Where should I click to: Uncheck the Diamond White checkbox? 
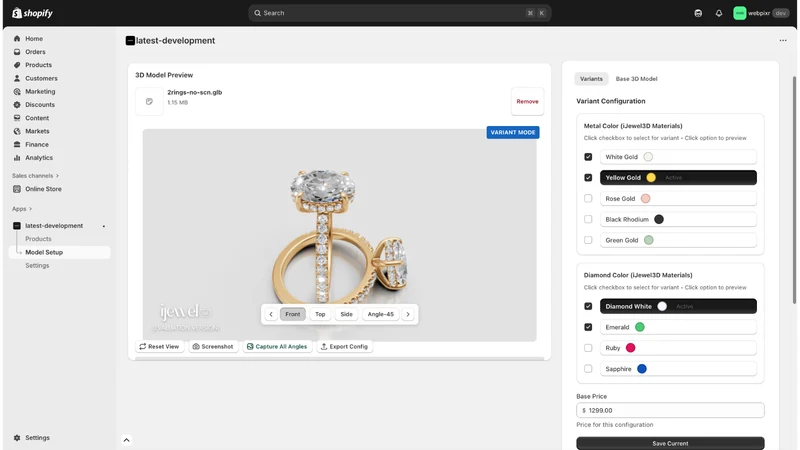click(x=588, y=306)
